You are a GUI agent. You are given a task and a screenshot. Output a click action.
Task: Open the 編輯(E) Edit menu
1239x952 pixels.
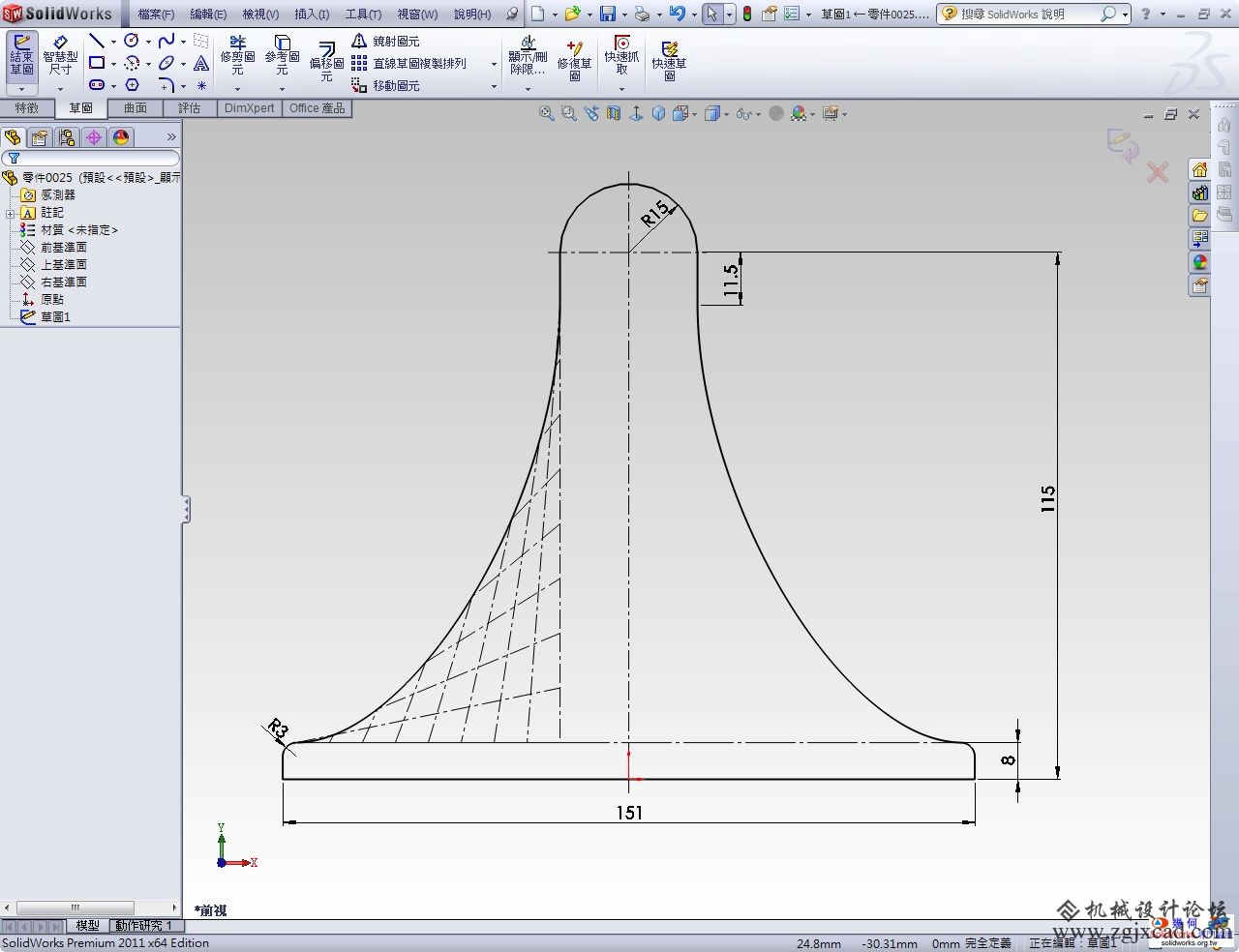pyautogui.click(x=208, y=15)
